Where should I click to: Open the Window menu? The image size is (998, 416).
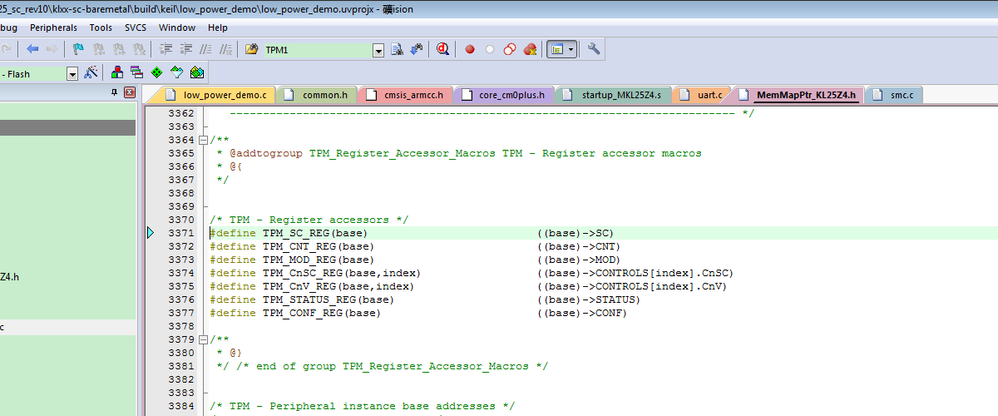point(177,27)
